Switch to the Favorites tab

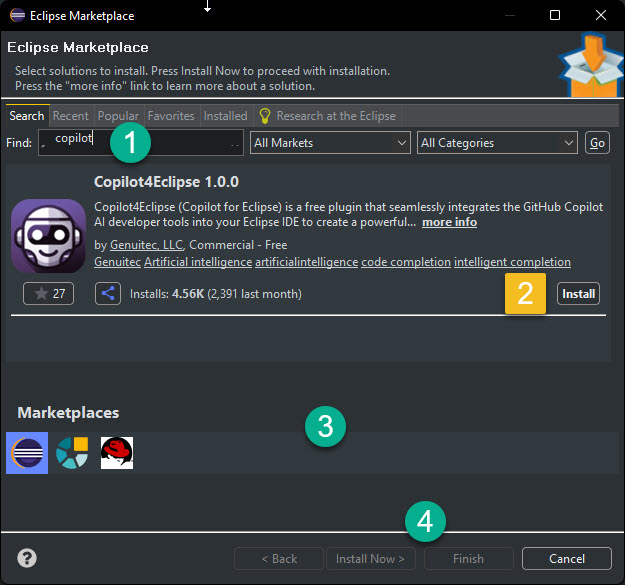click(x=171, y=116)
